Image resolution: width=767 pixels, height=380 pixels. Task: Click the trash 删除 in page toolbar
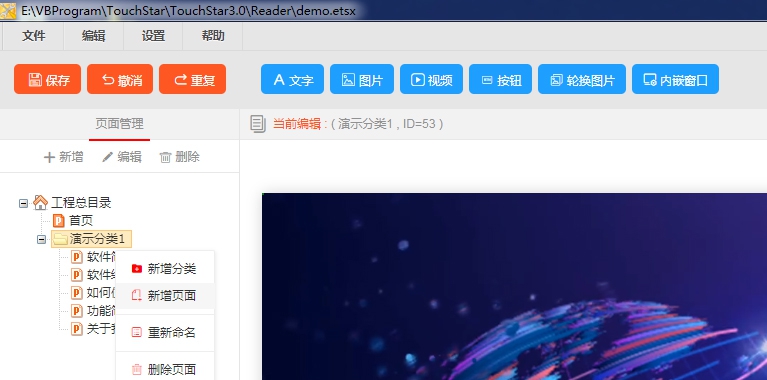pos(180,157)
